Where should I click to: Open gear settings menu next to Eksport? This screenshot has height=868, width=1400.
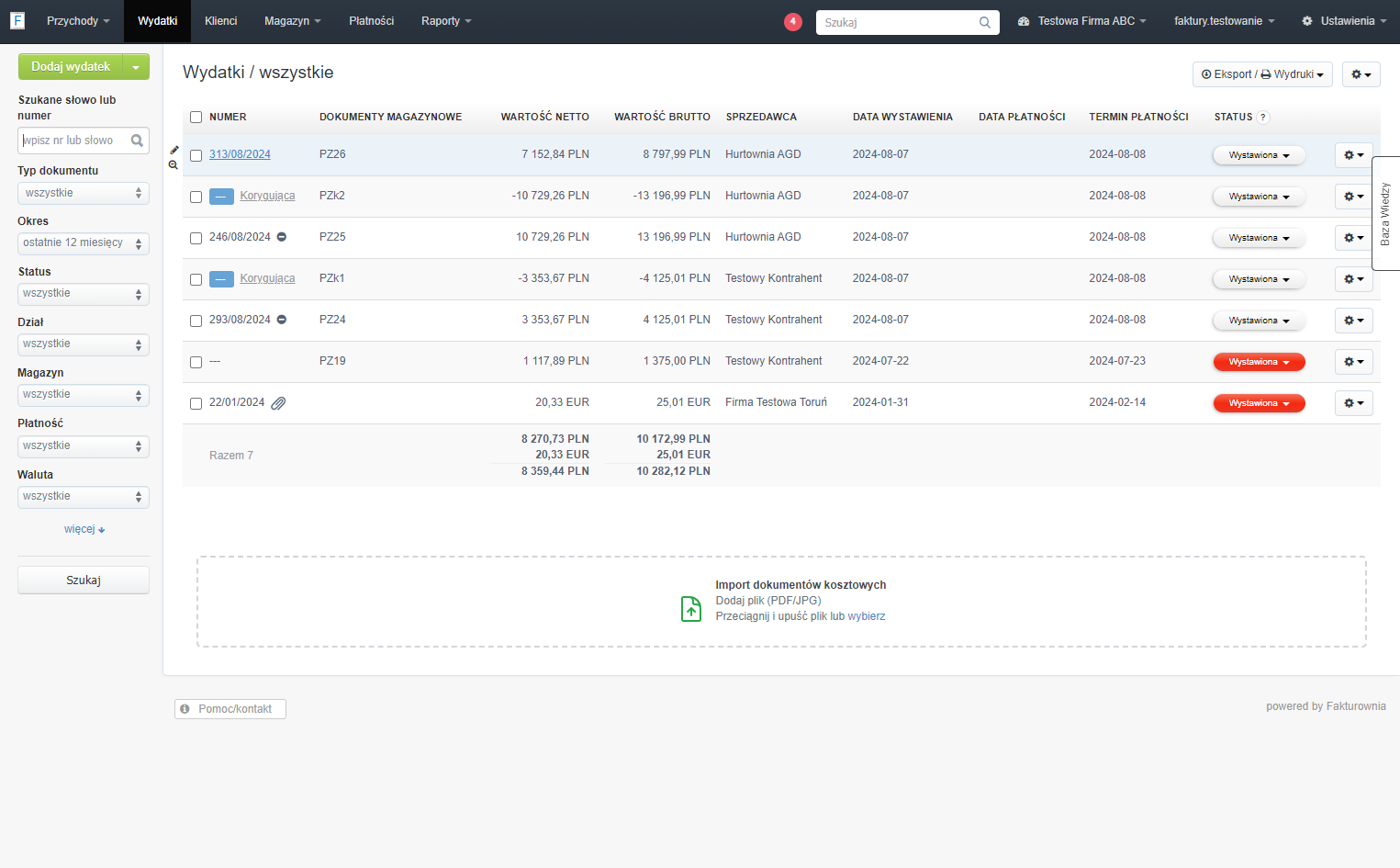[1361, 74]
